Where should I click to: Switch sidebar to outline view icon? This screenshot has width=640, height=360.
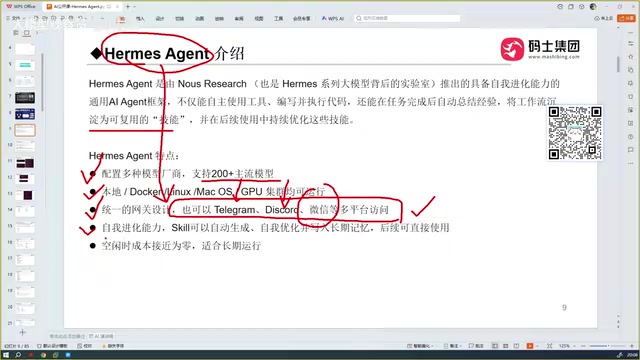(16, 33)
